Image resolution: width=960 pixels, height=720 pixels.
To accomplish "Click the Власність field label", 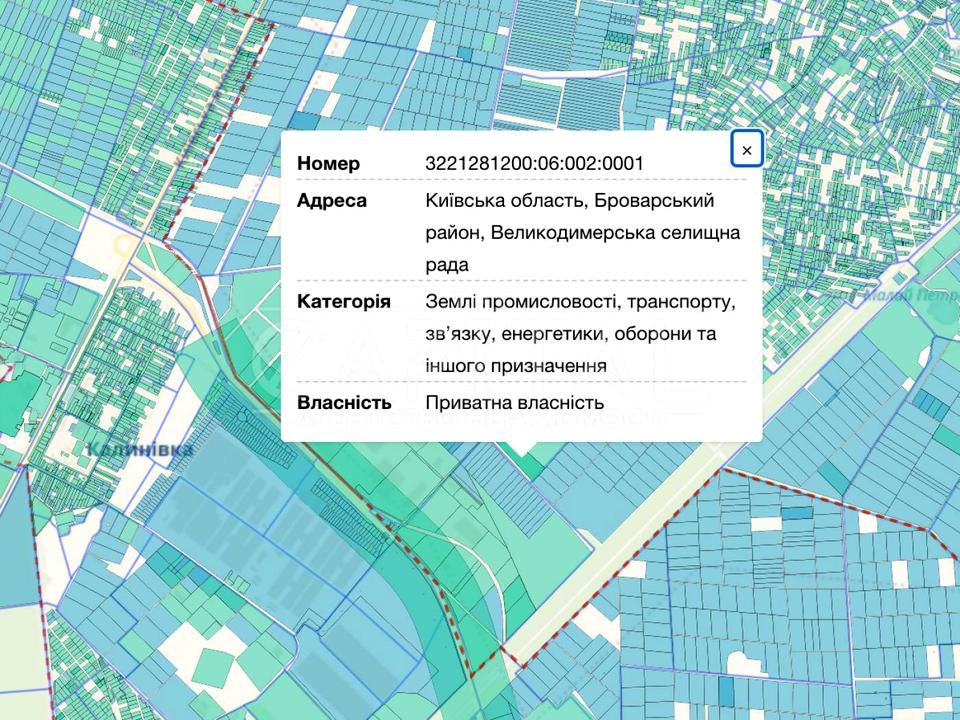I will [343, 402].
